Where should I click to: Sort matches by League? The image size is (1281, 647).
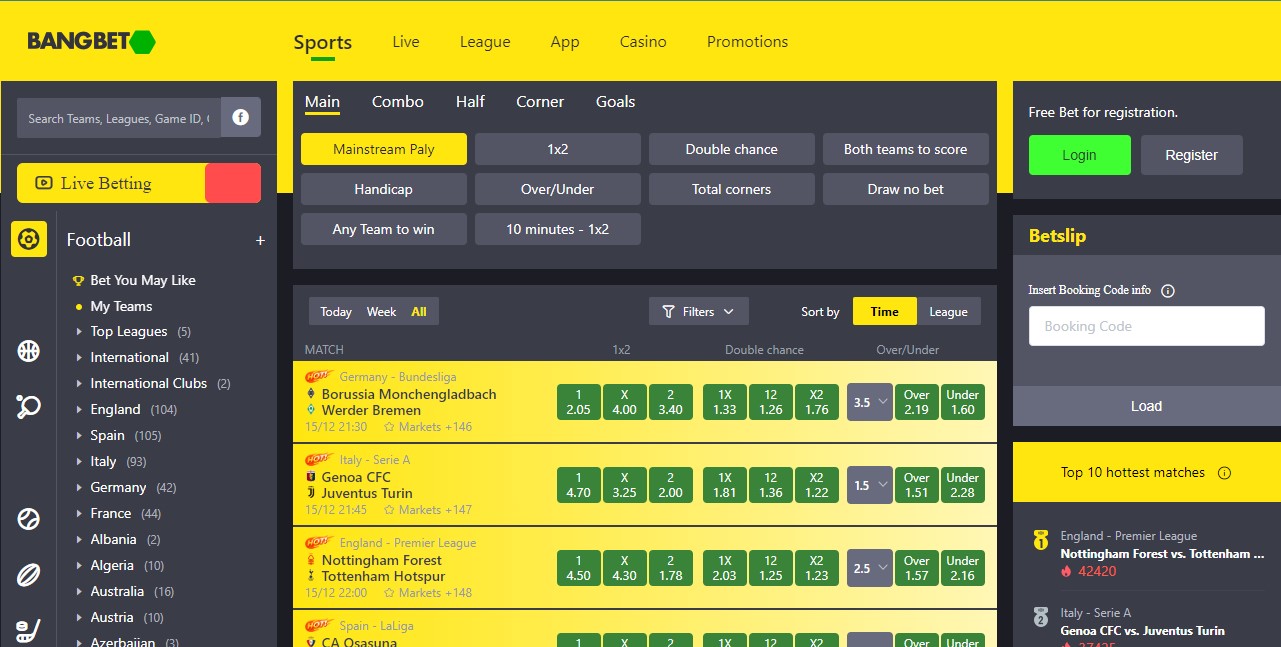click(x=948, y=311)
